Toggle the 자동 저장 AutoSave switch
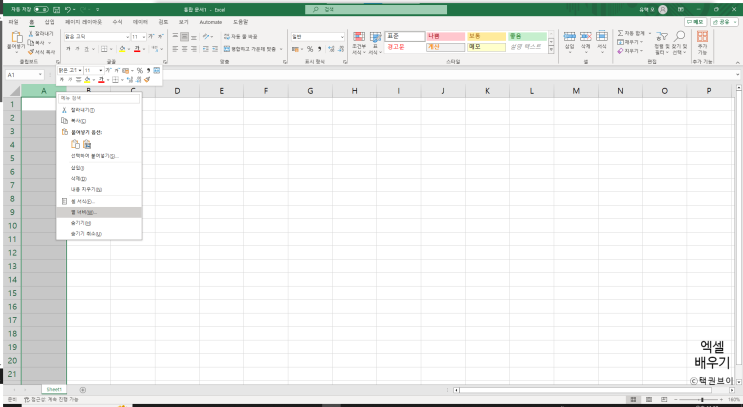The image size is (743, 407). tap(41, 9)
